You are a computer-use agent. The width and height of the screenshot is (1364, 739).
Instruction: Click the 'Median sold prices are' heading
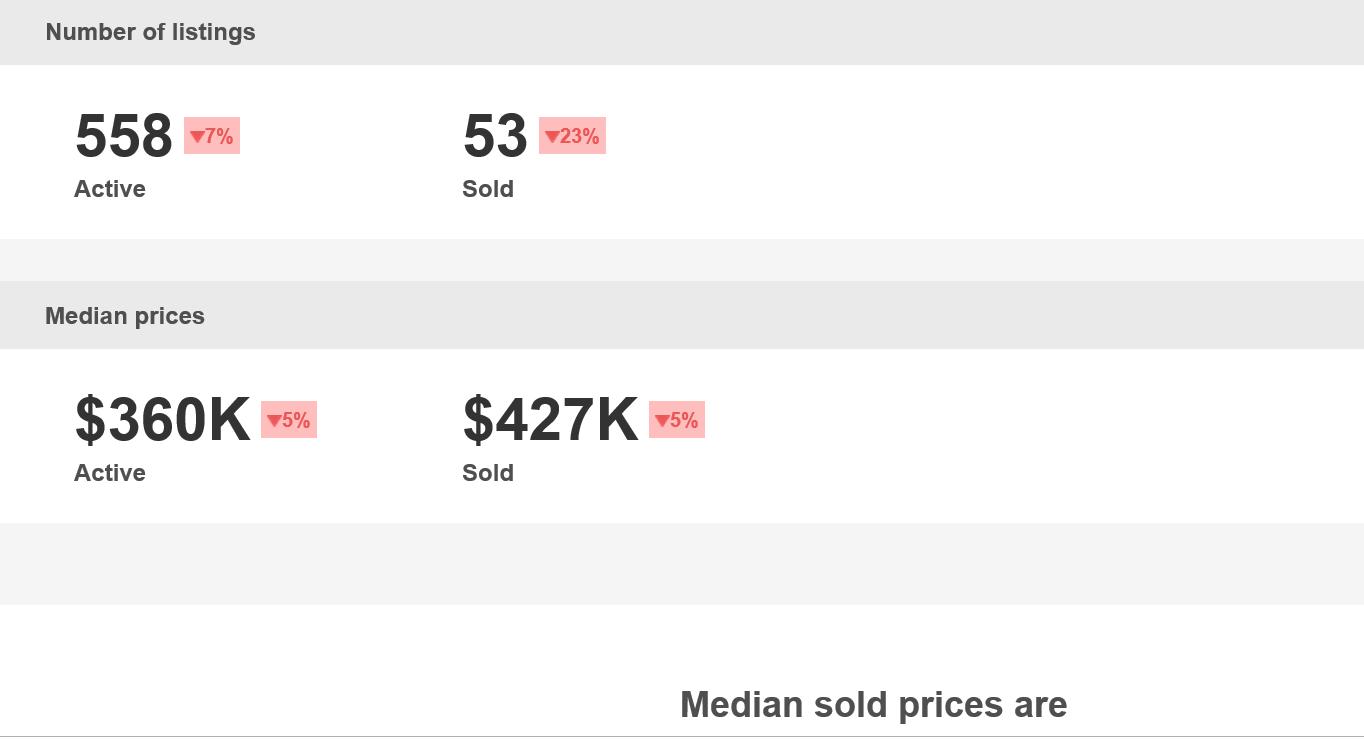(x=874, y=705)
